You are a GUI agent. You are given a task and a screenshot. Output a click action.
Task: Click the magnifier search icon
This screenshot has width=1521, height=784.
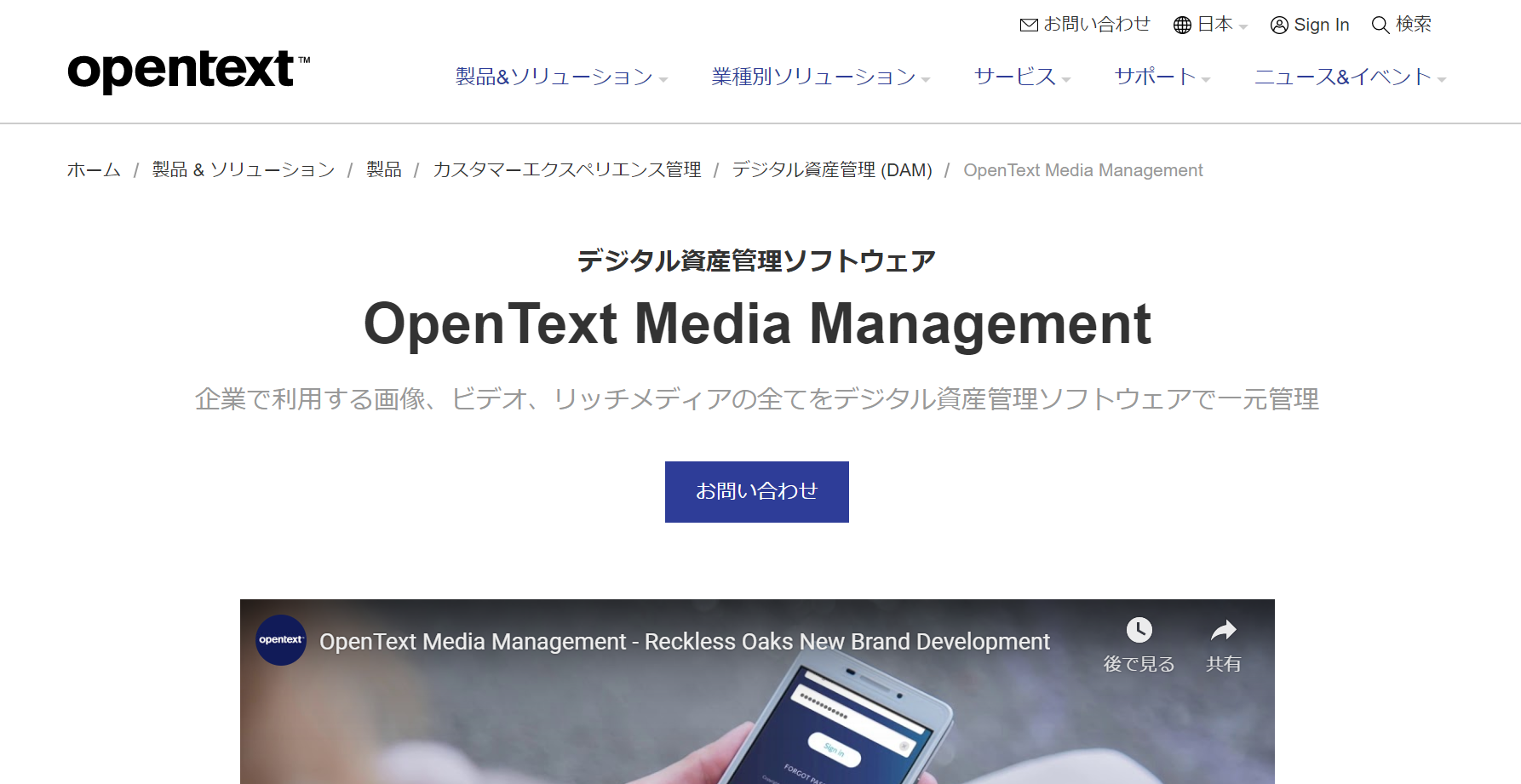coord(1380,26)
